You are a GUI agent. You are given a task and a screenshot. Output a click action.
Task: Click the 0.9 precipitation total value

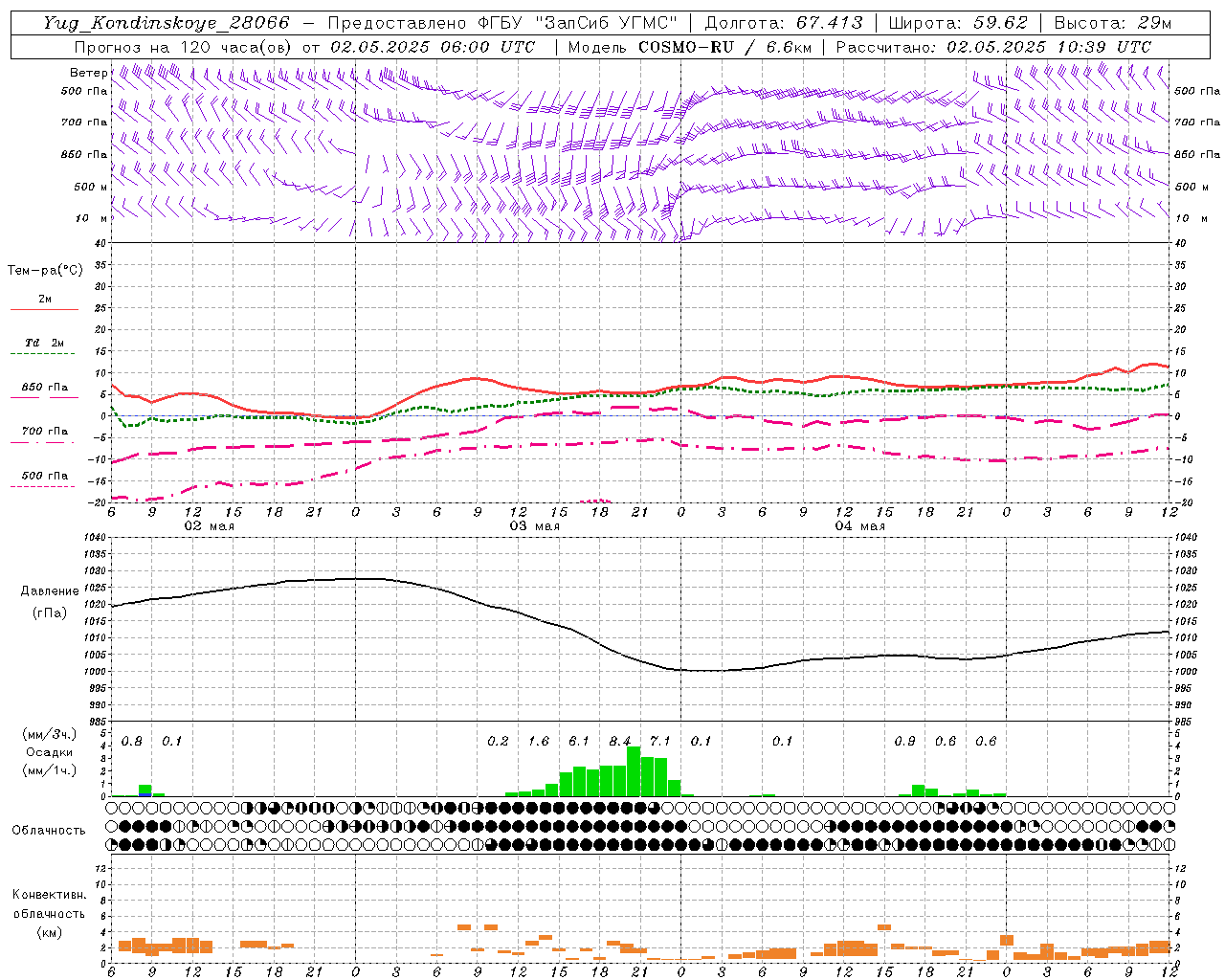click(x=904, y=742)
